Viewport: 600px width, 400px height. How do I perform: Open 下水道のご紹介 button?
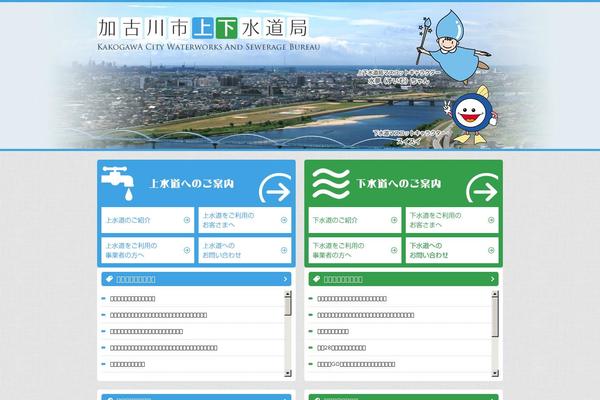pos(355,220)
